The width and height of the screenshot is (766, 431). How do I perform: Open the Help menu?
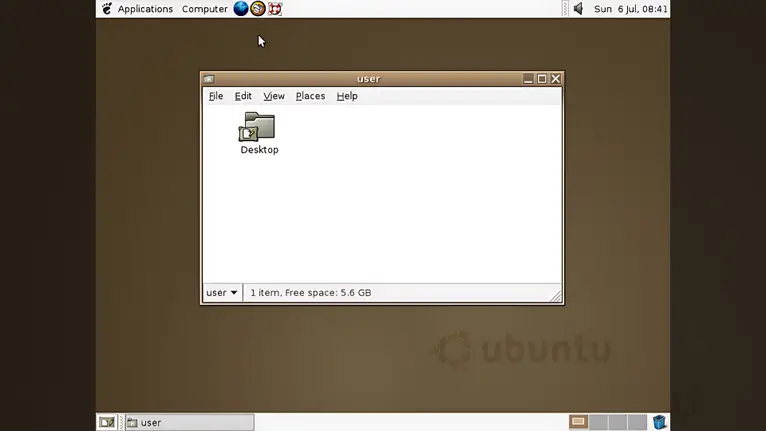347,96
